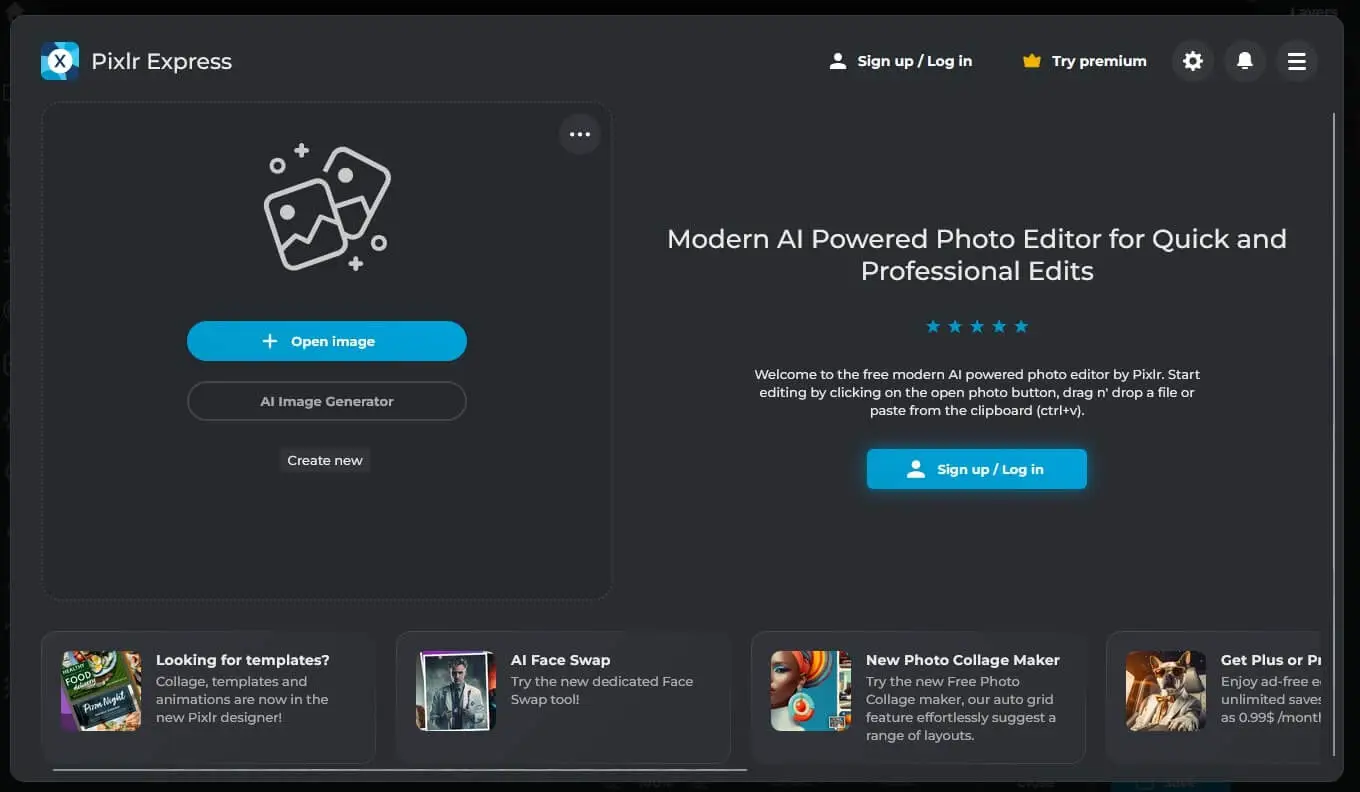Click the welcome paragraph about free photo editor
This screenshot has height=792, width=1360.
point(977,392)
